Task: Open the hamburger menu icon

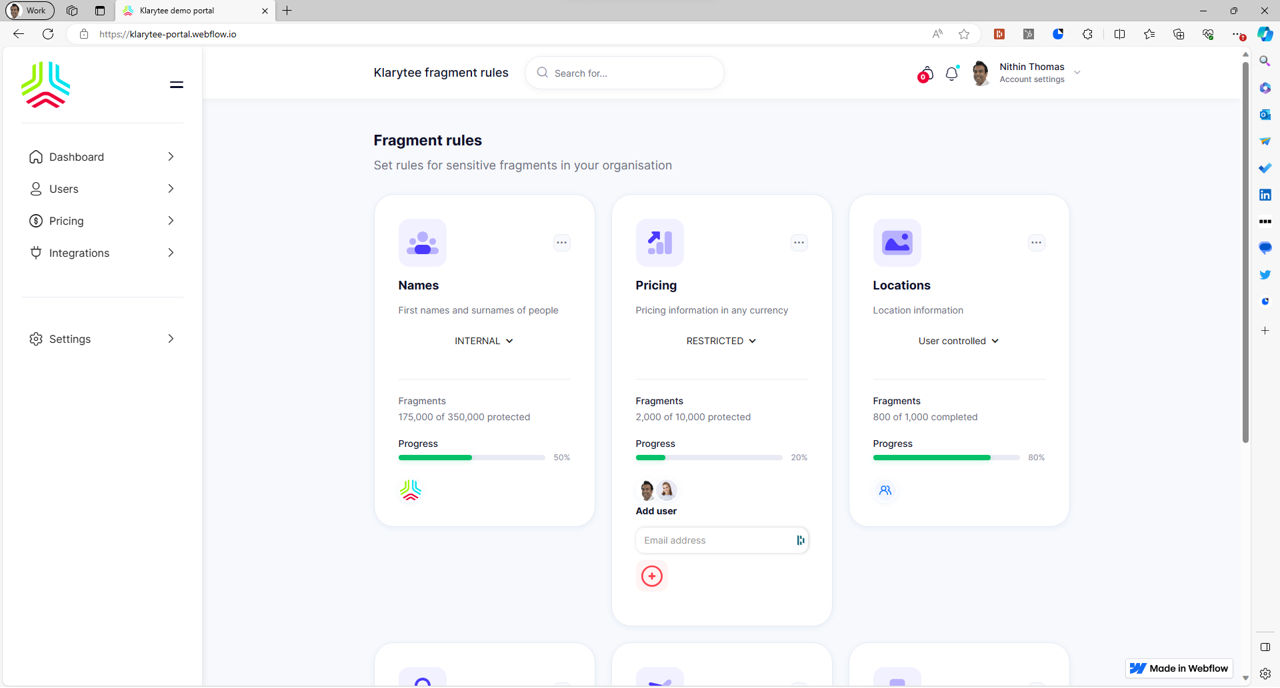Action: coord(176,85)
